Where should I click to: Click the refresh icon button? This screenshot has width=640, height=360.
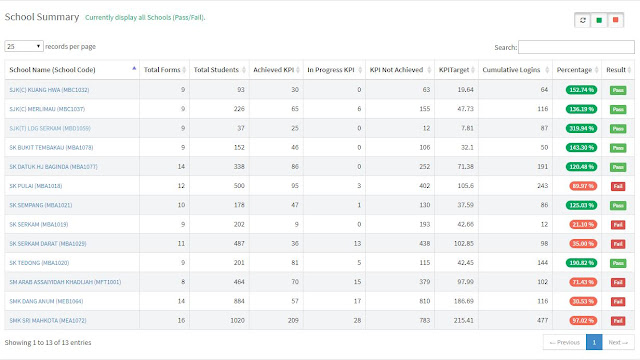coord(582,20)
